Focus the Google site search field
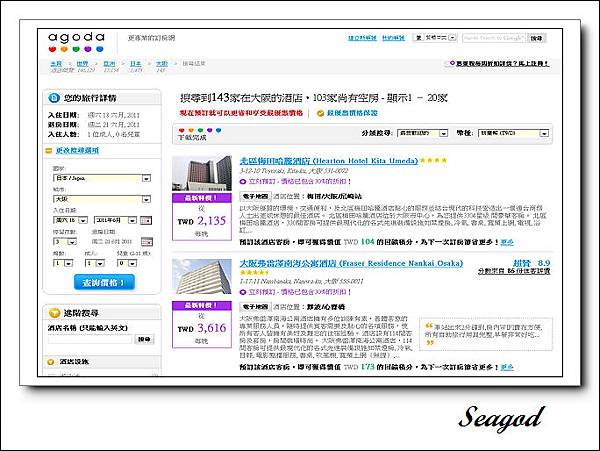The image size is (600, 451). (493, 38)
